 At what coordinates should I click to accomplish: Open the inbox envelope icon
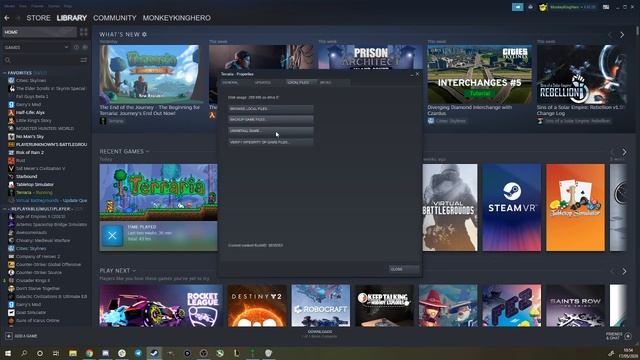[x=606, y=7]
